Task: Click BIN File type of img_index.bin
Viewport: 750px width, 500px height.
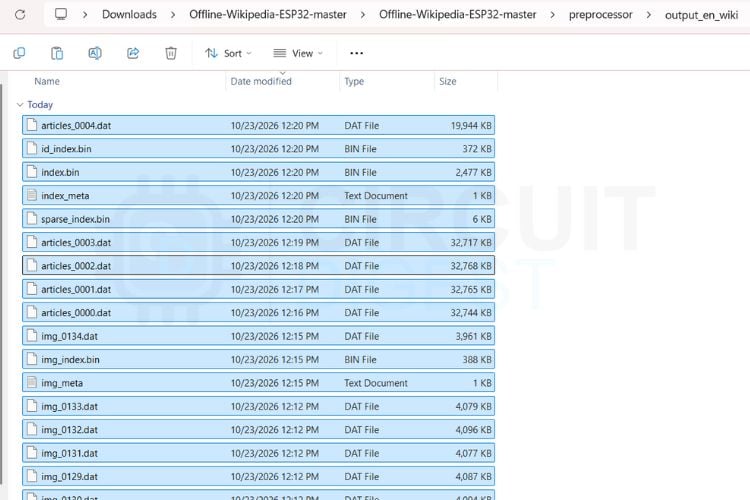Action: tap(360, 359)
